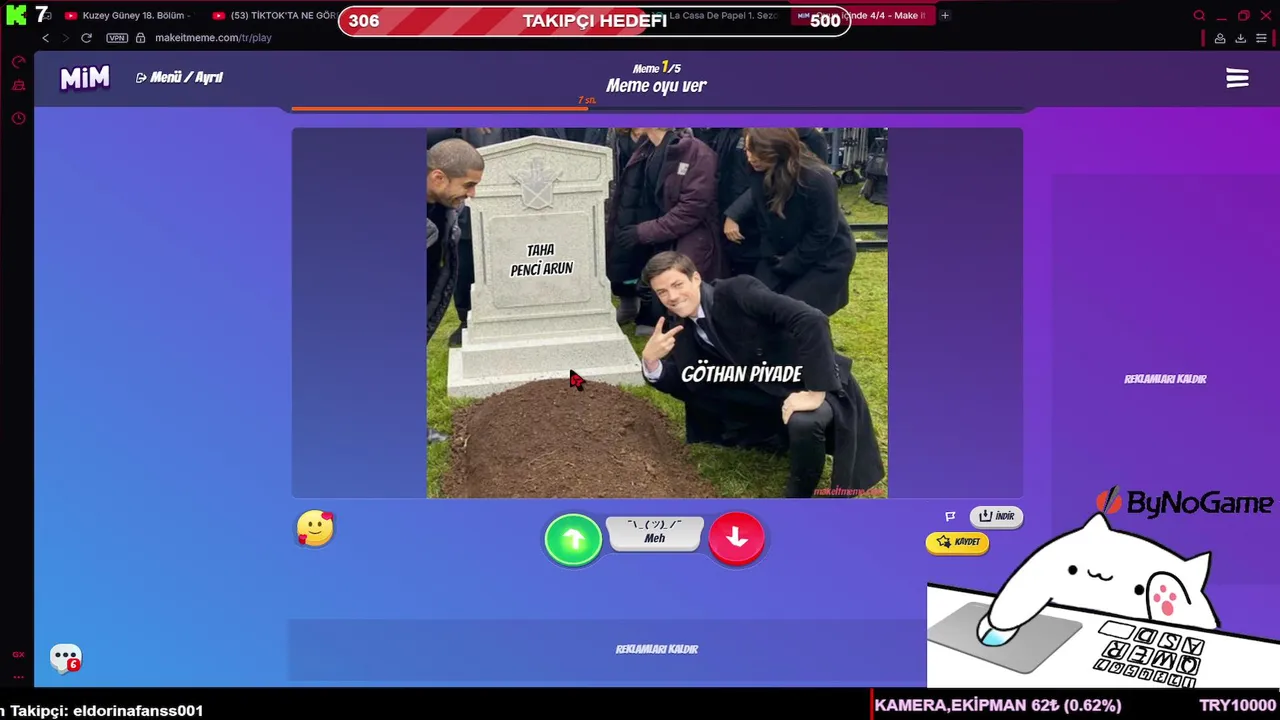Click the 'TRY10000' goal amount
The width and height of the screenshot is (1280, 720).
coord(1238,706)
